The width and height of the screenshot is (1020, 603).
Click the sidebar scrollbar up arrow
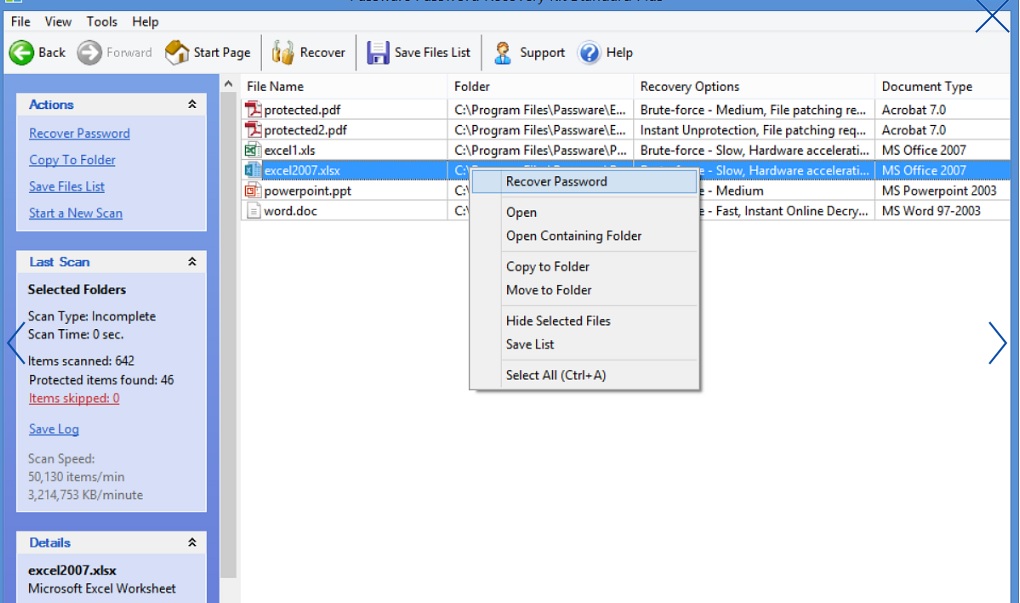point(228,84)
